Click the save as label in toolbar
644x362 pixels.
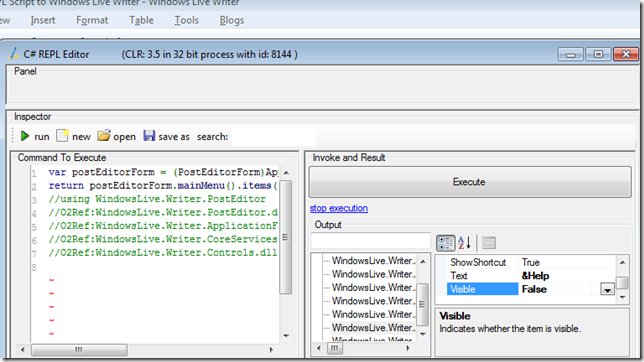coord(174,136)
